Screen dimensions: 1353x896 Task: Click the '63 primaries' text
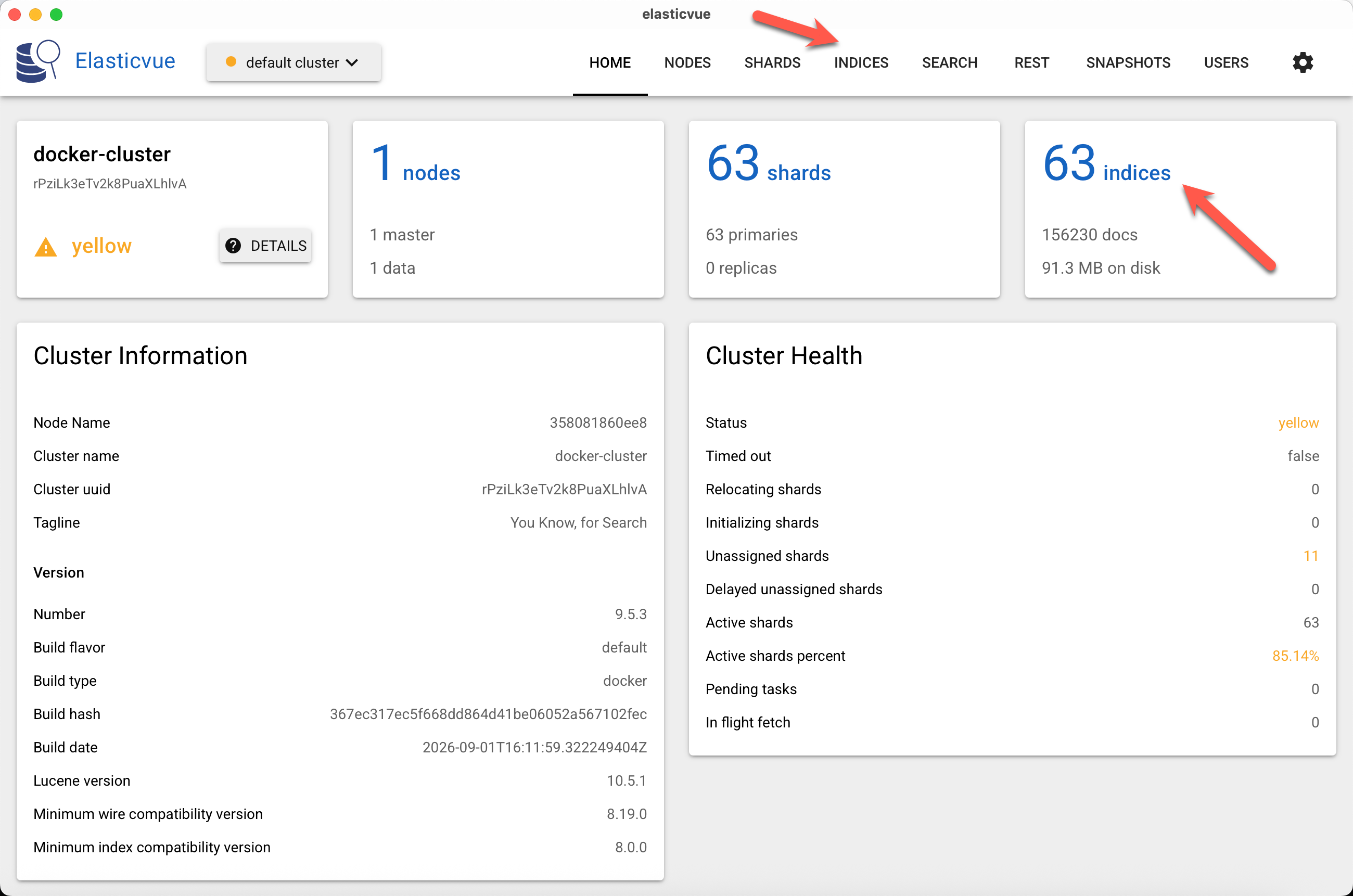pos(751,235)
